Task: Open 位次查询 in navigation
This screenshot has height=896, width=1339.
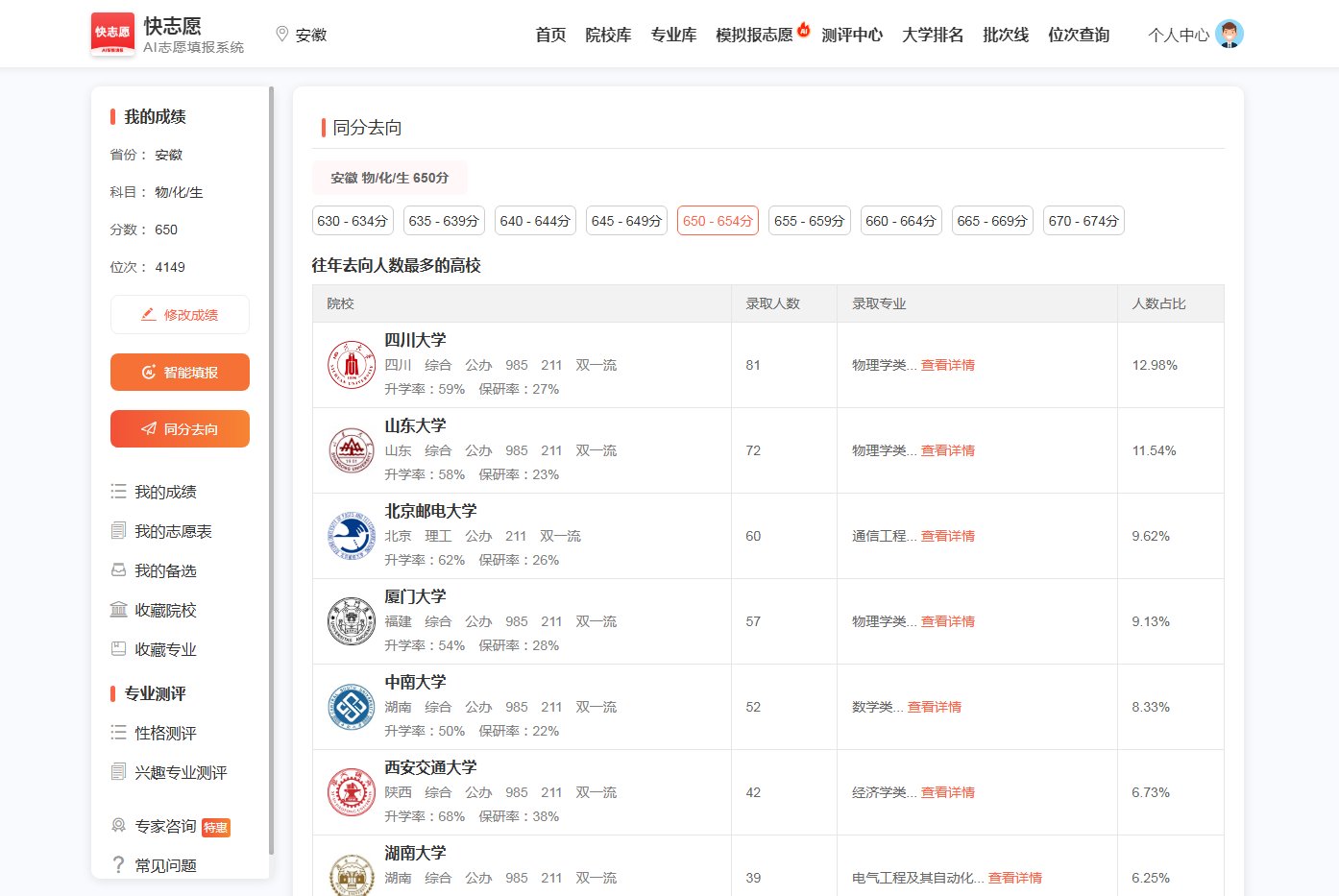Action: [1079, 35]
